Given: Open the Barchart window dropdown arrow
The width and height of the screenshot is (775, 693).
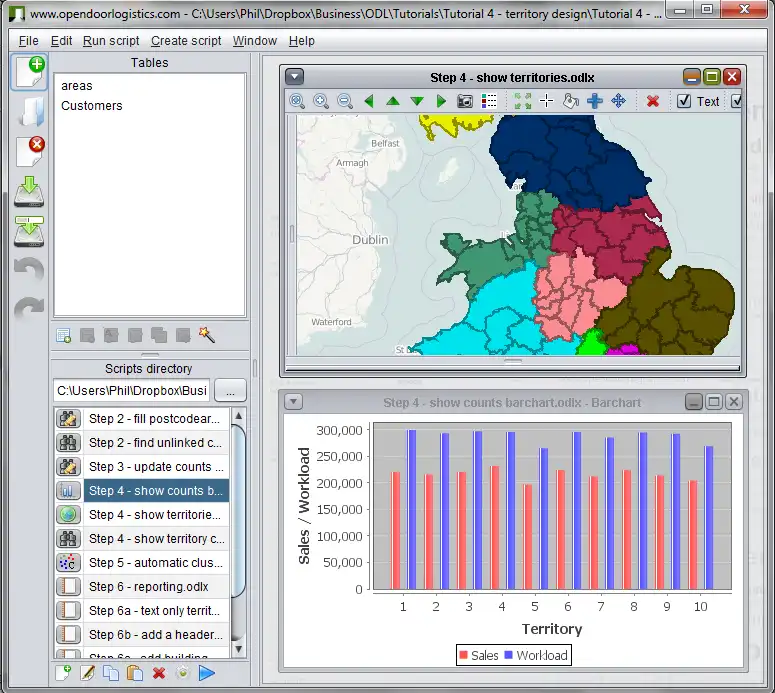Looking at the screenshot, I should tap(294, 402).
